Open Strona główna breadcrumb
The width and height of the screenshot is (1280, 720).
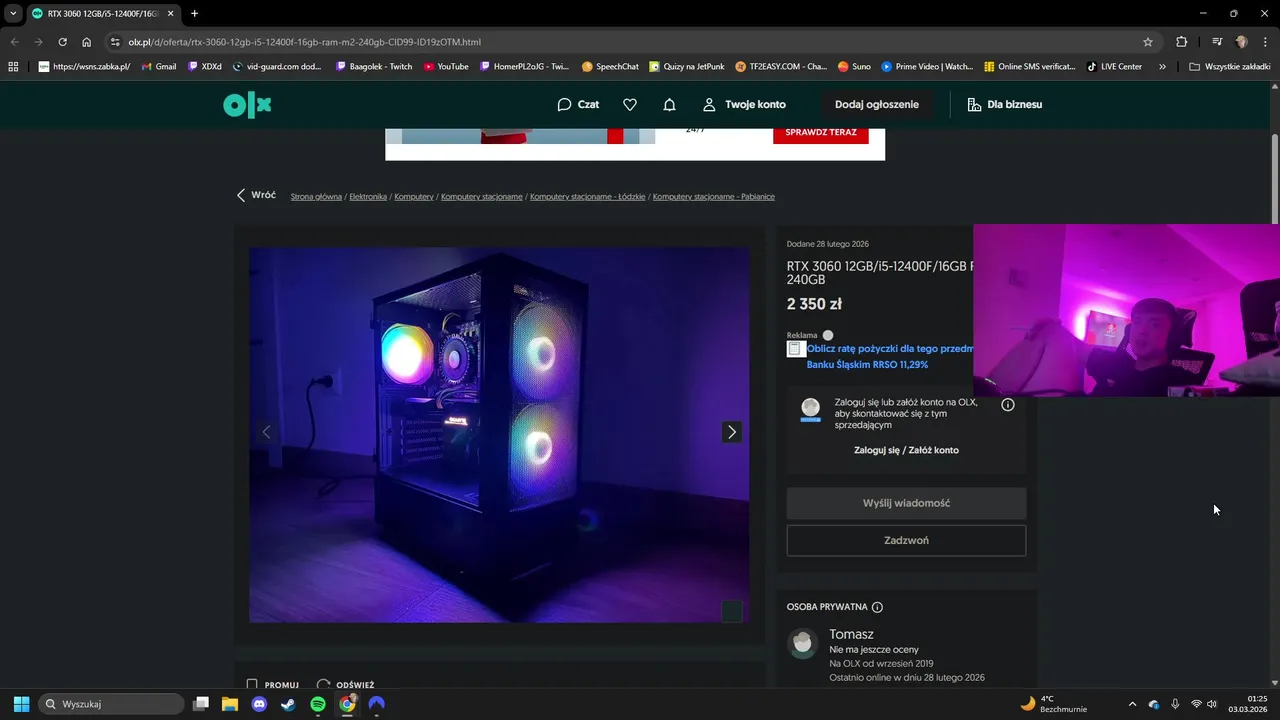(x=316, y=197)
